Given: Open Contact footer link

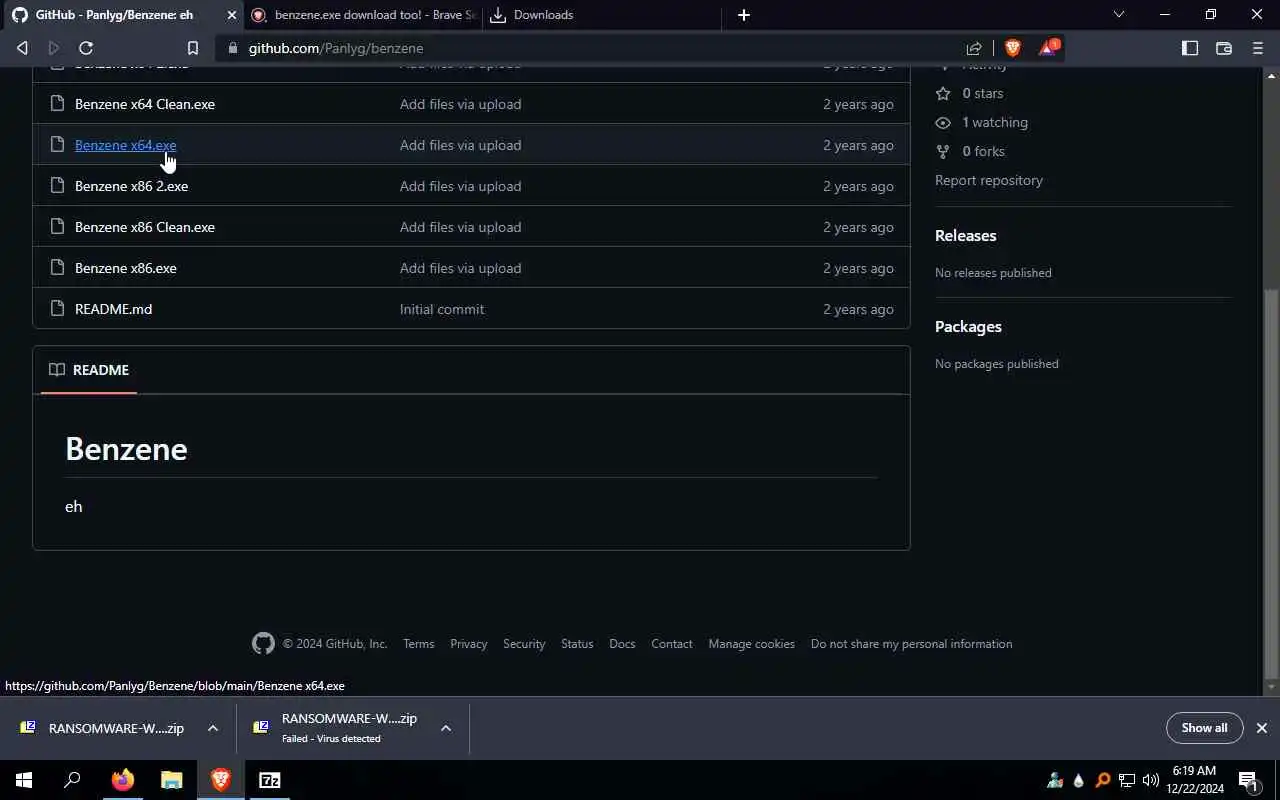Looking at the screenshot, I should [672, 644].
